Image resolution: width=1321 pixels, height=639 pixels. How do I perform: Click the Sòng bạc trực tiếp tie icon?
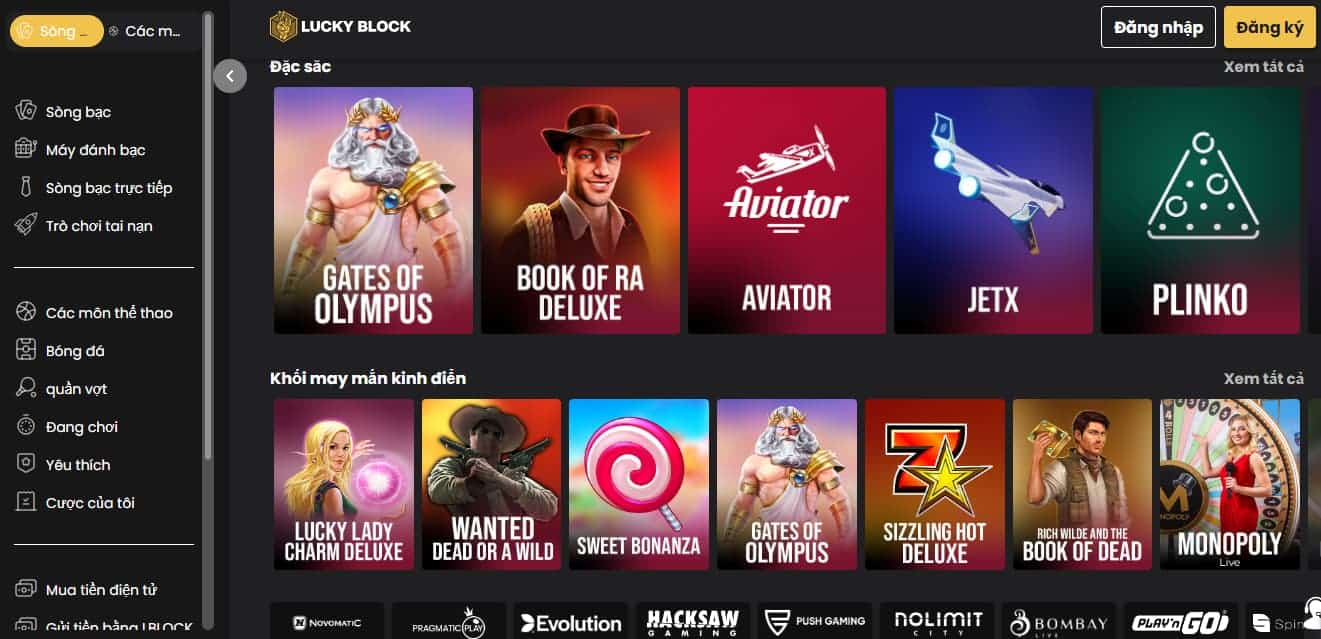[26, 187]
